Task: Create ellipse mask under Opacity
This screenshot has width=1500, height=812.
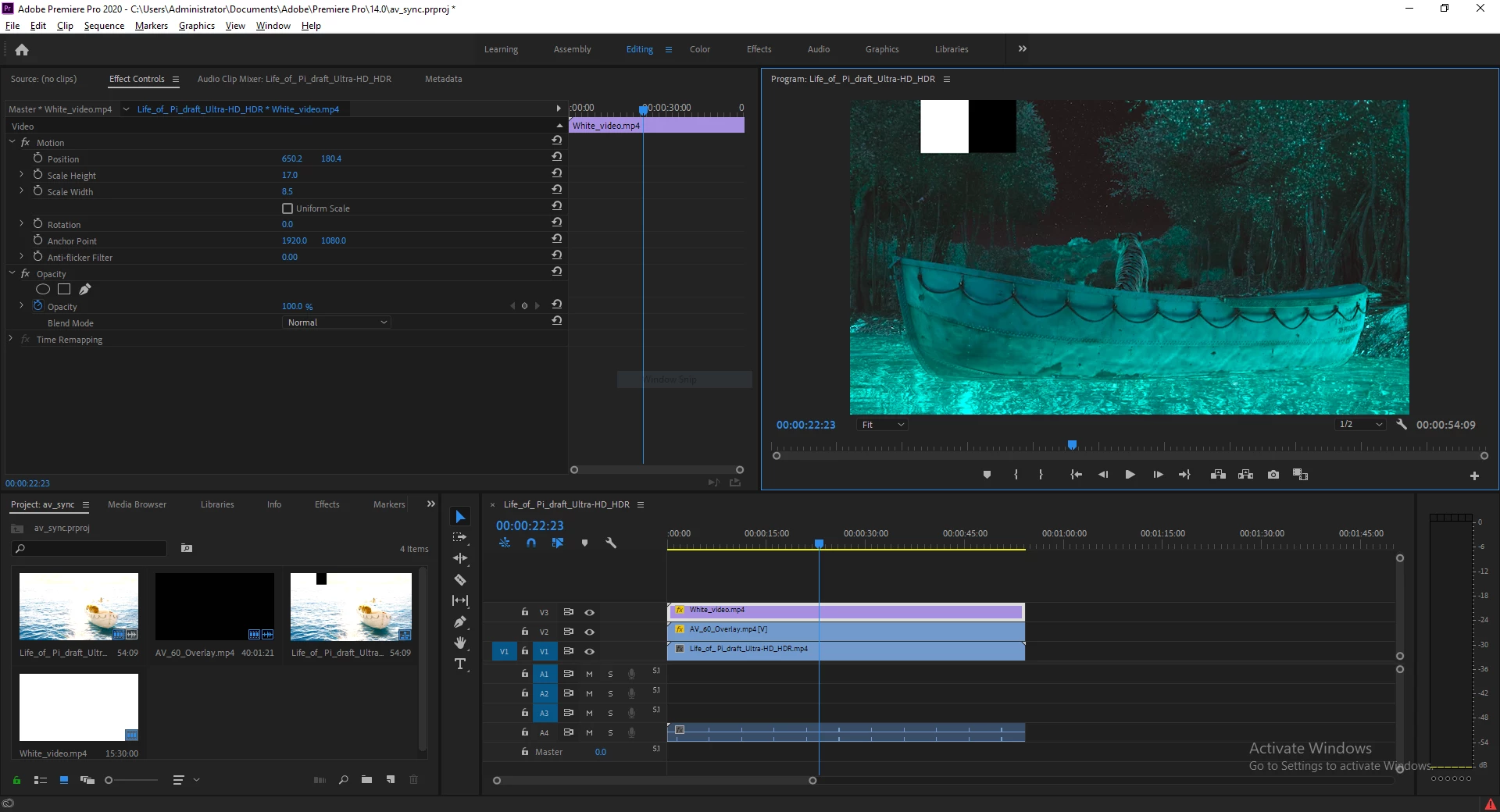Action: click(x=43, y=290)
